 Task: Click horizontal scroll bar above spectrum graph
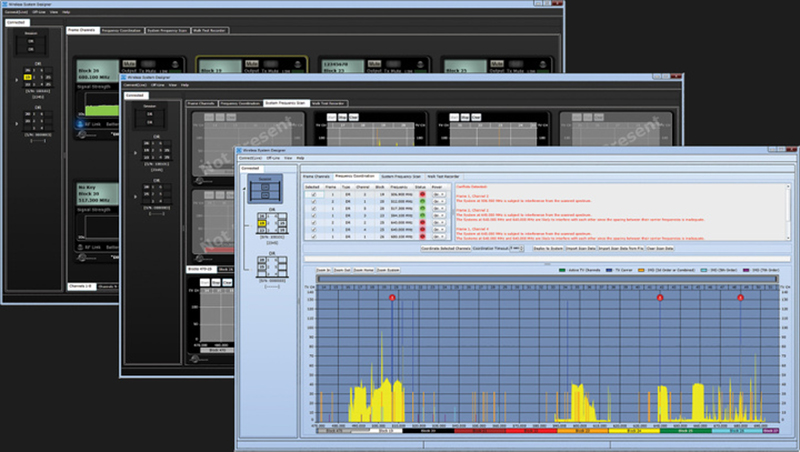[x=547, y=279]
